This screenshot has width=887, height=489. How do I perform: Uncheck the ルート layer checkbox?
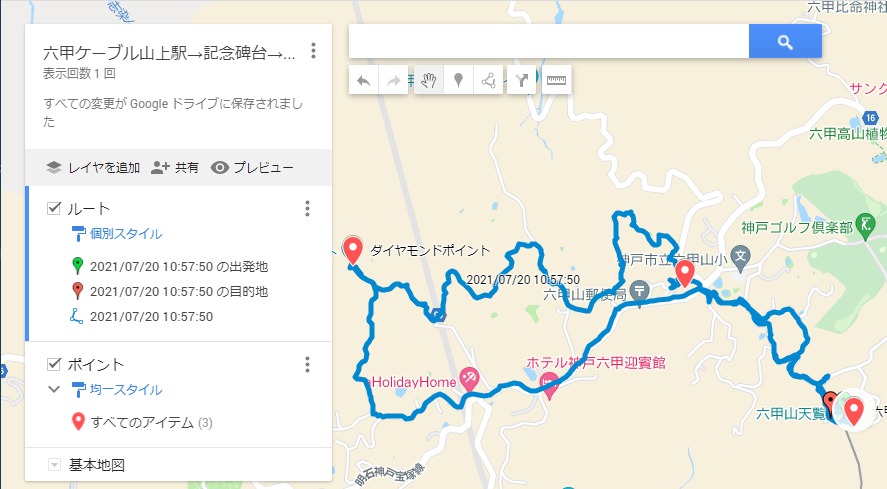54,208
